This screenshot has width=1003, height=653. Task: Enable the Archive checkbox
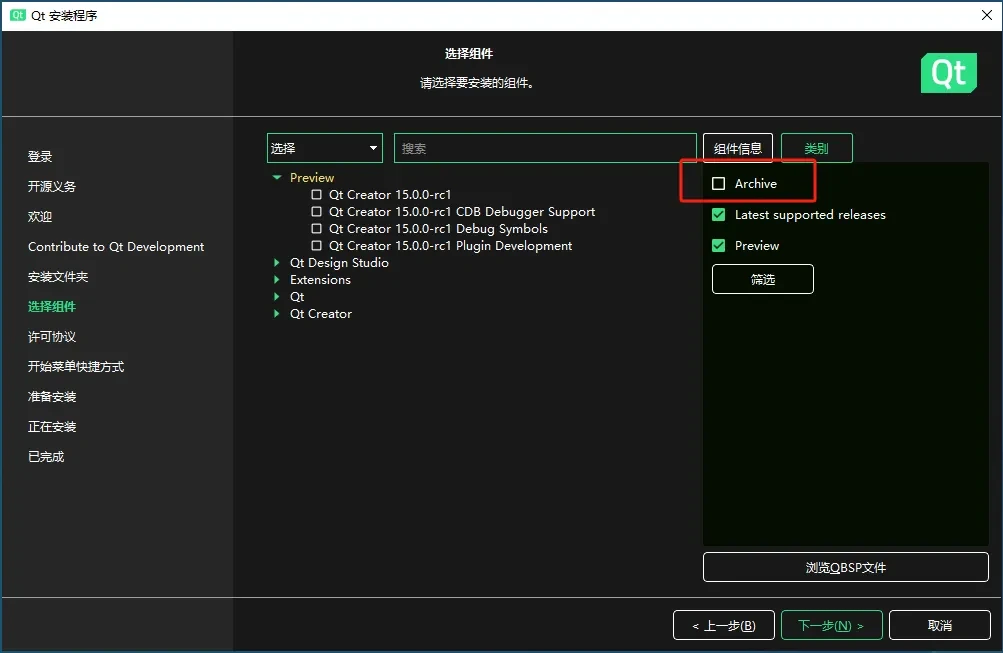(x=718, y=184)
